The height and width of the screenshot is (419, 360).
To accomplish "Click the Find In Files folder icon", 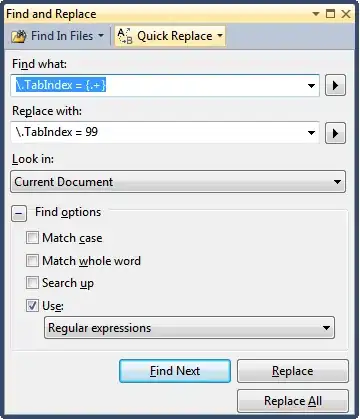I will [19, 36].
